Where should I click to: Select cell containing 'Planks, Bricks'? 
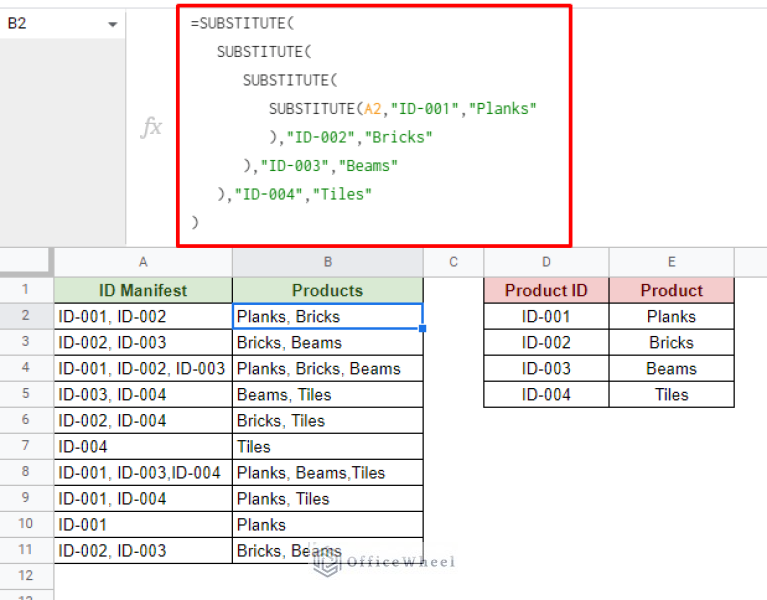click(328, 316)
